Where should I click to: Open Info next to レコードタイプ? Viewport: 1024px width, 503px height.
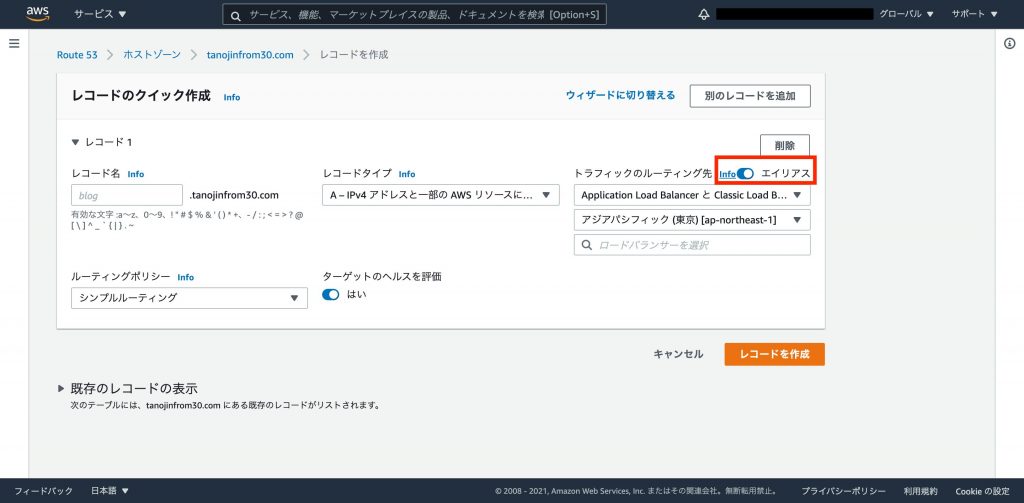point(407,174)
